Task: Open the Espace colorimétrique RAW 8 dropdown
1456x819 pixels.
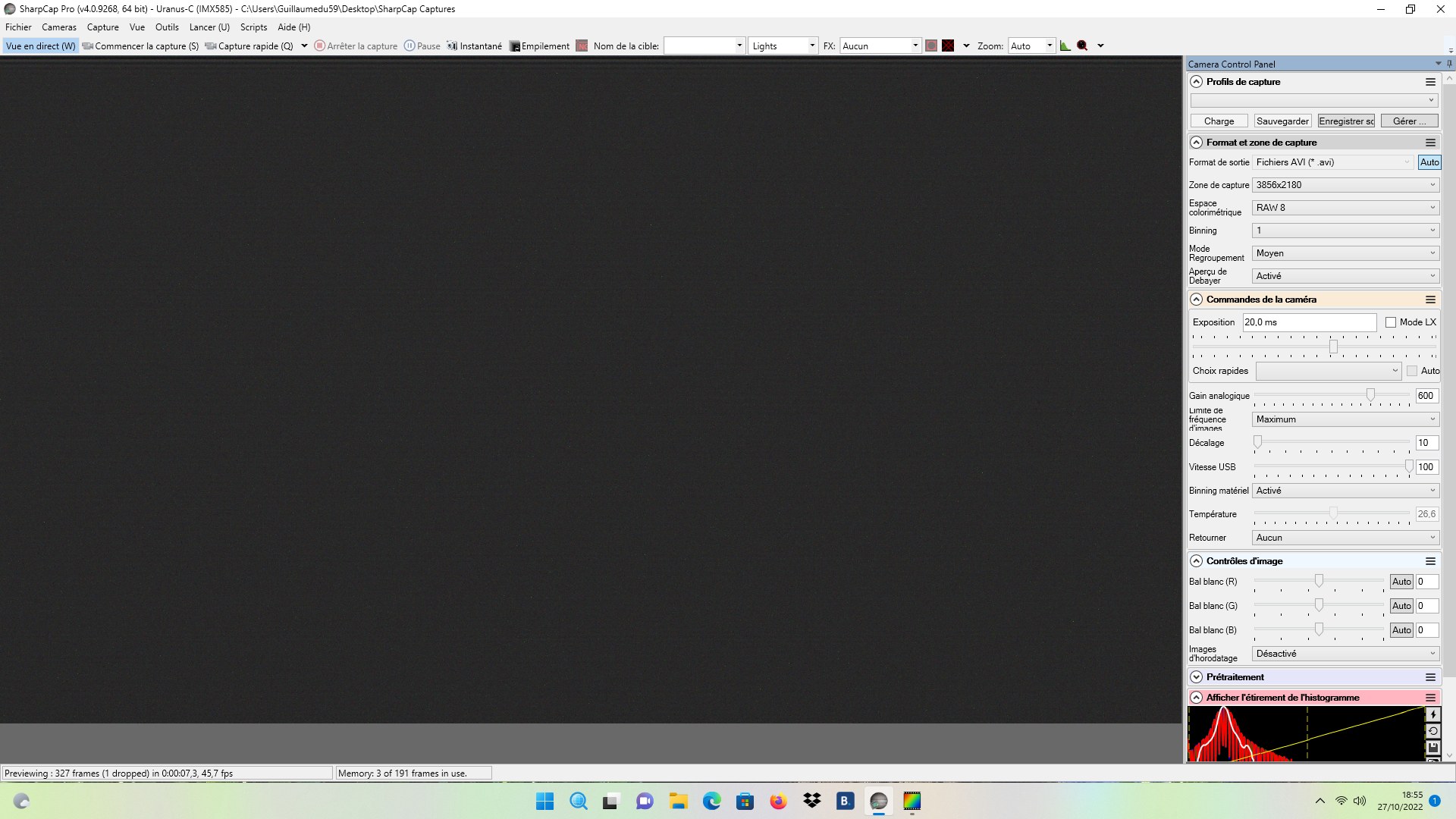Action: 1345,208
